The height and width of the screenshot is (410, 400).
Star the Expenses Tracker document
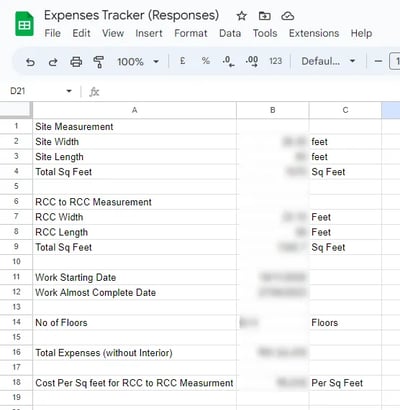[x=241, y=16]
